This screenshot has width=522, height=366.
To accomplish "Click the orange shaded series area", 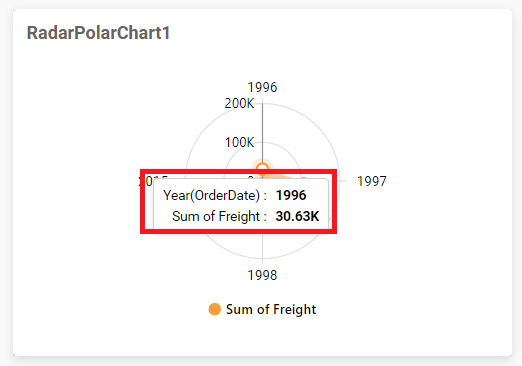I will 280,177.
